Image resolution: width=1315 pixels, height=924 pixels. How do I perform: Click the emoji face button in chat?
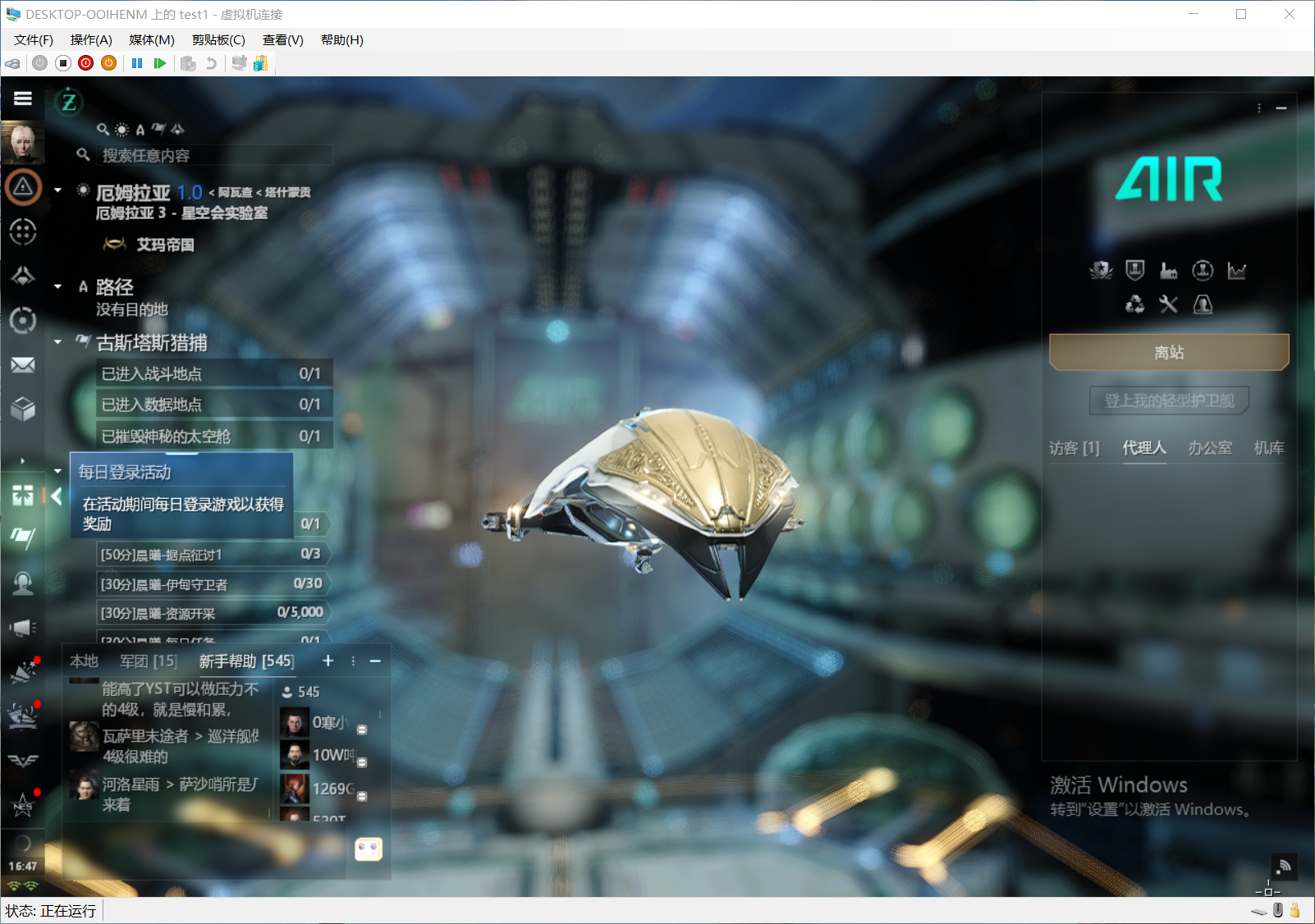[x=369, y=849]
